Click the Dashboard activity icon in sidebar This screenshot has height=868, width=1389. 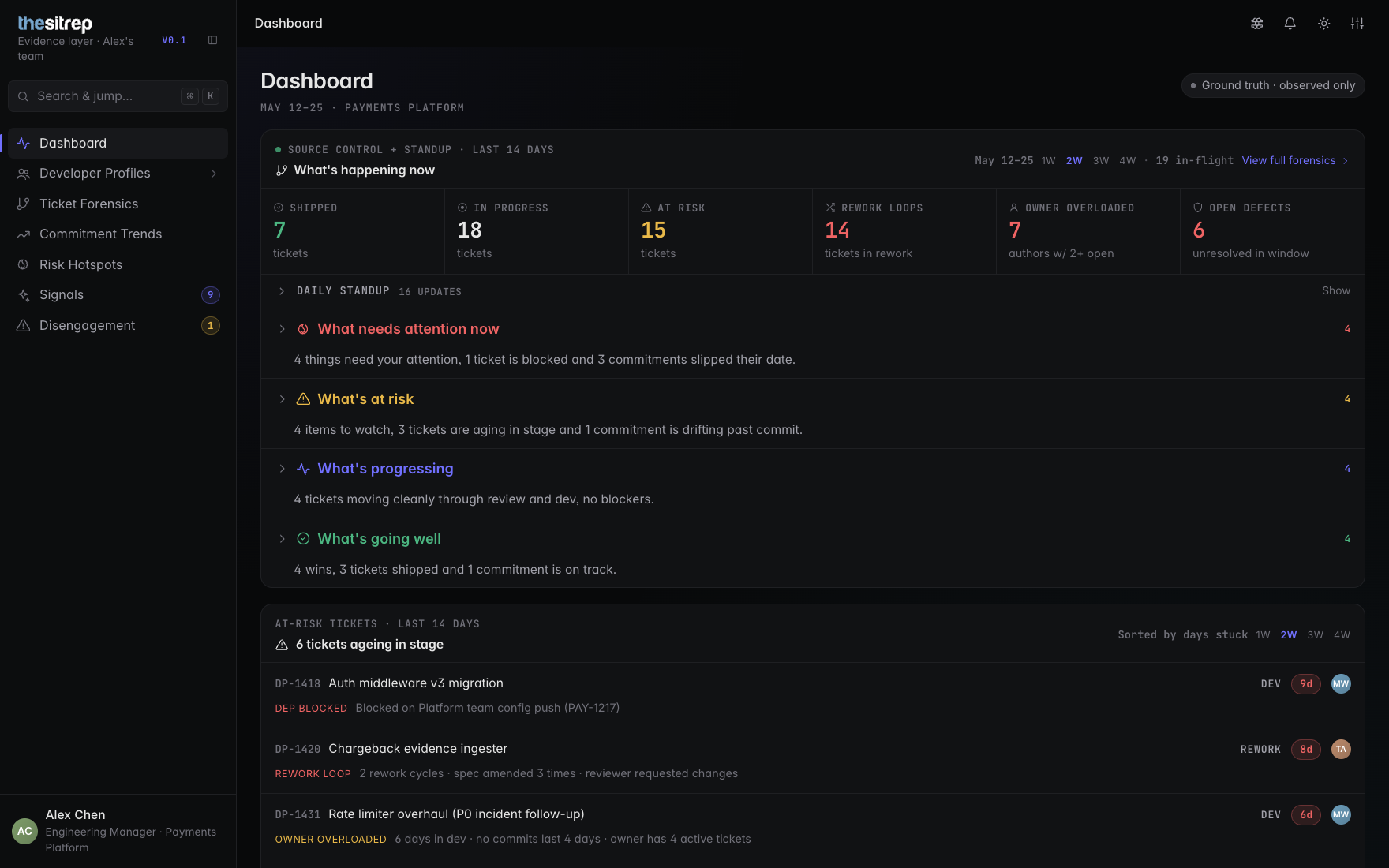tap(24, 144)
